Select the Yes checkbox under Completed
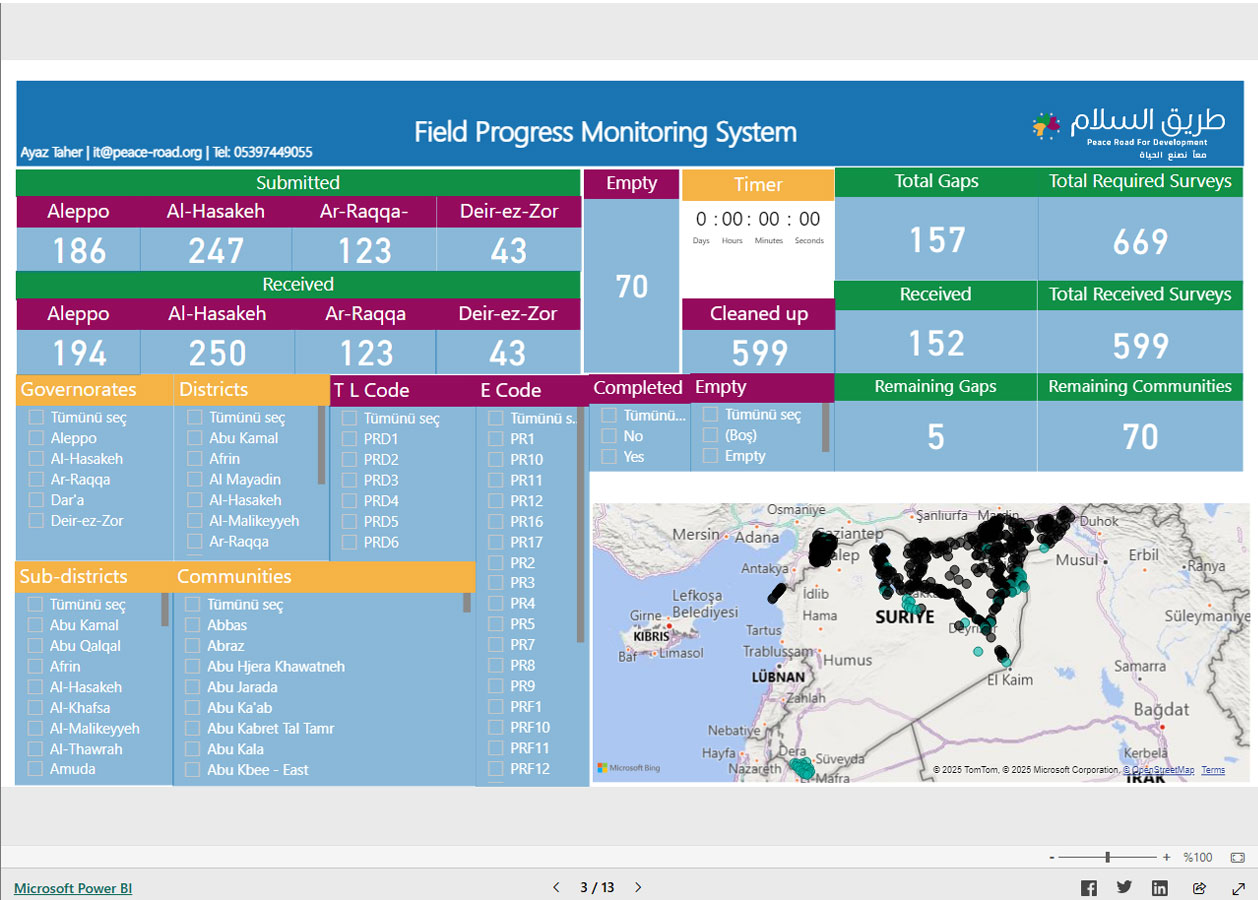This screenshot has width=1258, height=900. (608, 457)
